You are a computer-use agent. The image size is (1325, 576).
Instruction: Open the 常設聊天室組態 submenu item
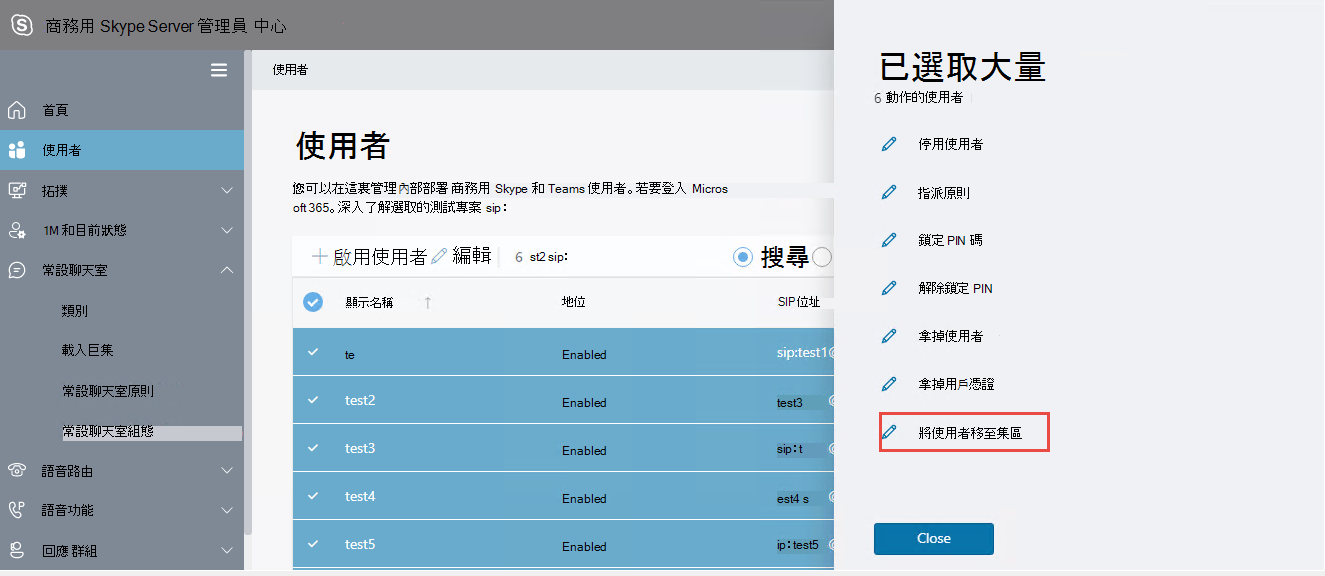108,432
